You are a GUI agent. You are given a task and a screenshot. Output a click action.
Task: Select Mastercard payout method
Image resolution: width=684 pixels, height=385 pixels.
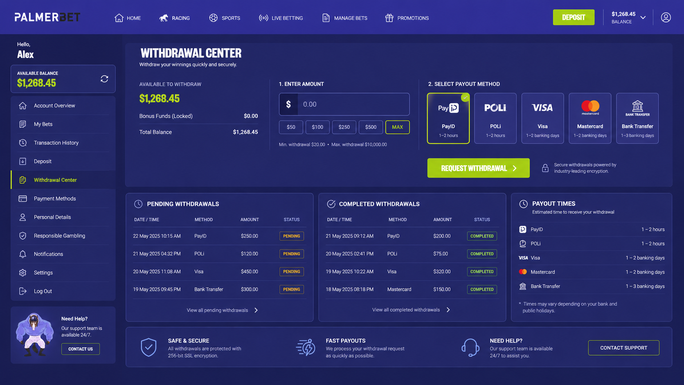pos(590,118)
